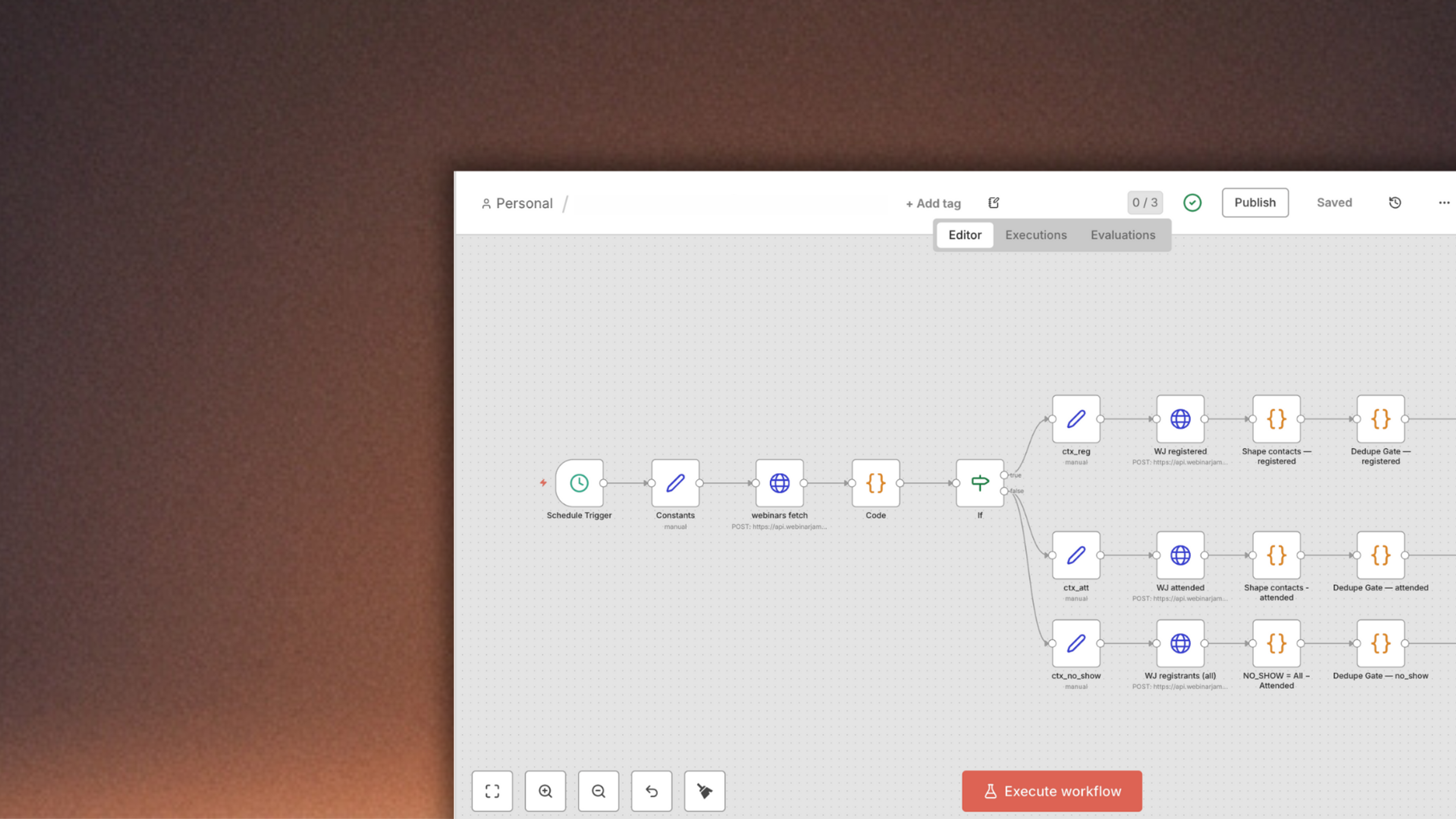Click the Add tag link
1456x819 pixels.
click(933, 203)
